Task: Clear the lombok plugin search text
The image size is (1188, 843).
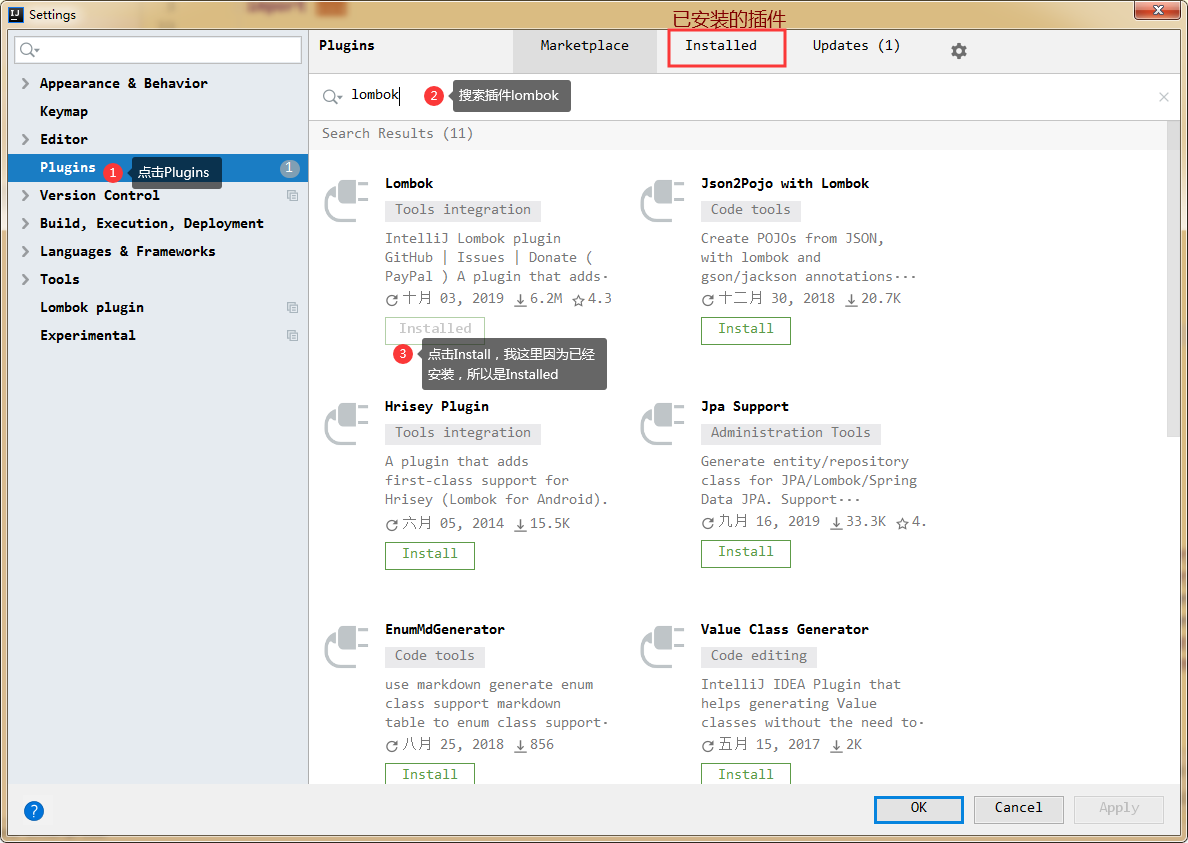Action: (x=1164, y=96)
